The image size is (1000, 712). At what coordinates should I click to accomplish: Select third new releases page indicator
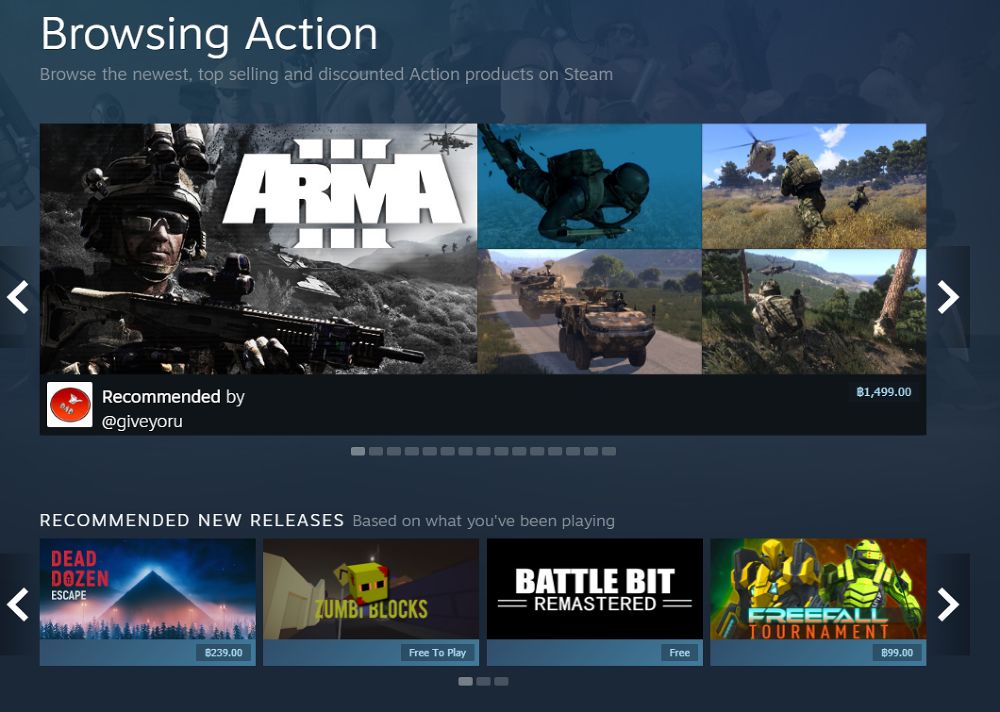click(x=501, y=681)
